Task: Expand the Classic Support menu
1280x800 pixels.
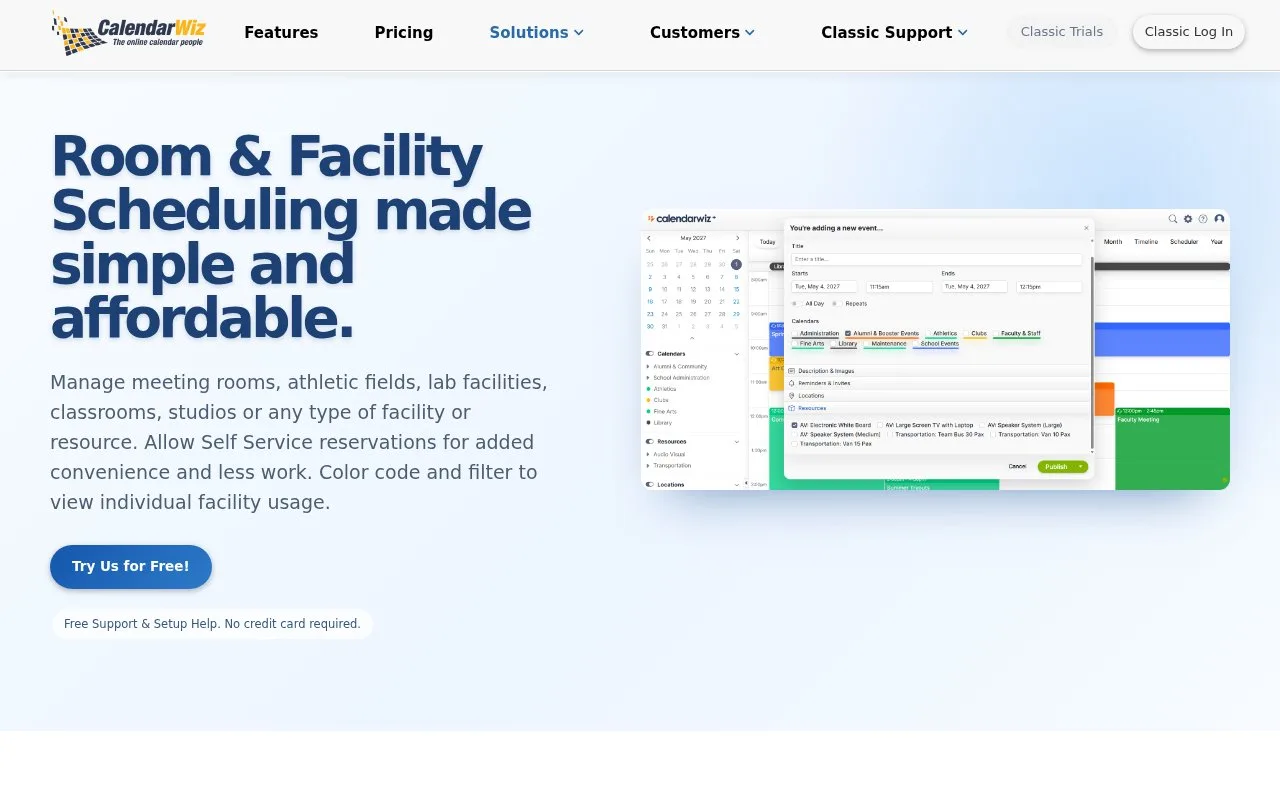Action: (894, 32)
